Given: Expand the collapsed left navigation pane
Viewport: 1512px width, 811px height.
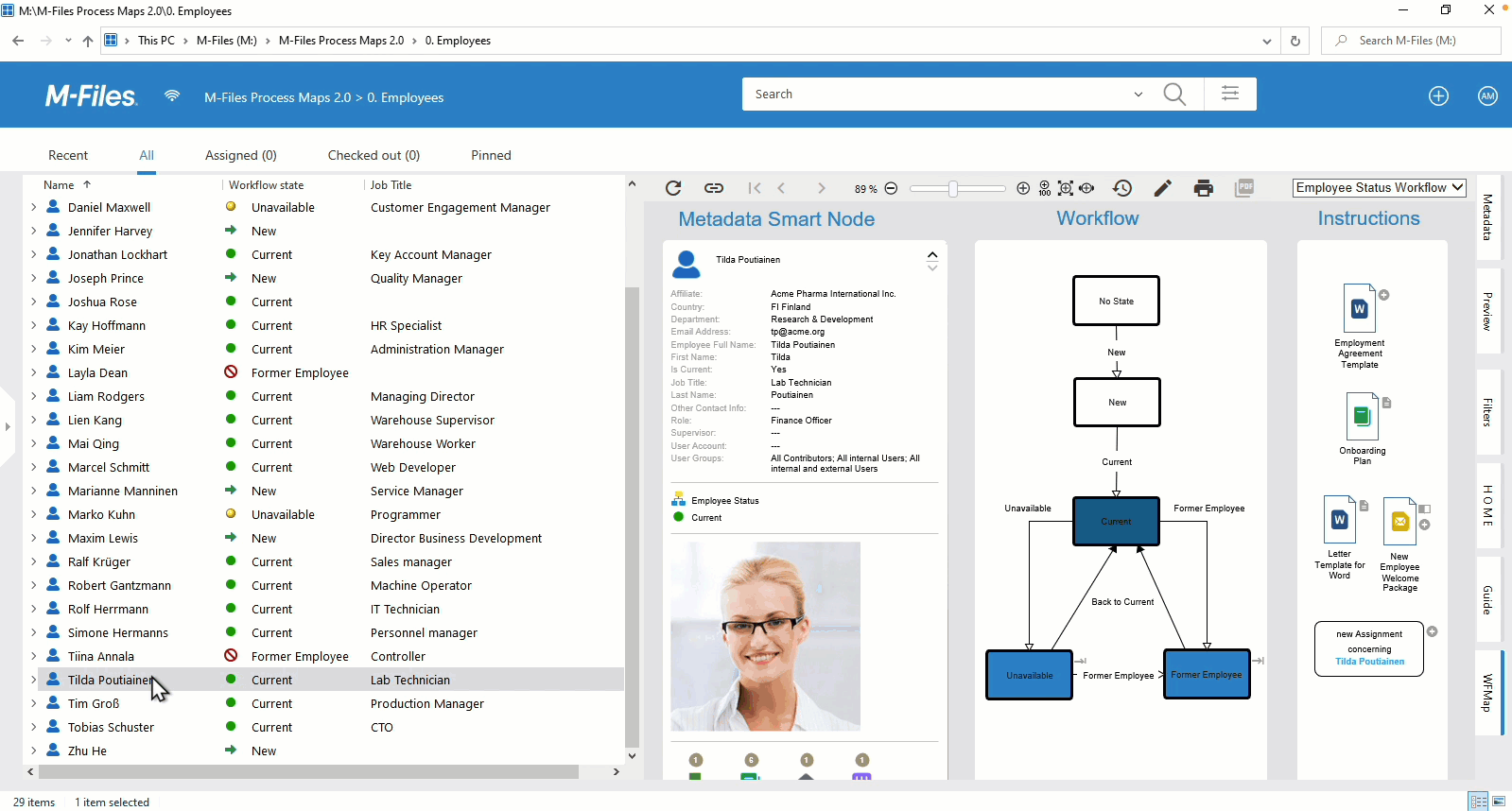Looking at the screenshot, I should coord(8,426).
